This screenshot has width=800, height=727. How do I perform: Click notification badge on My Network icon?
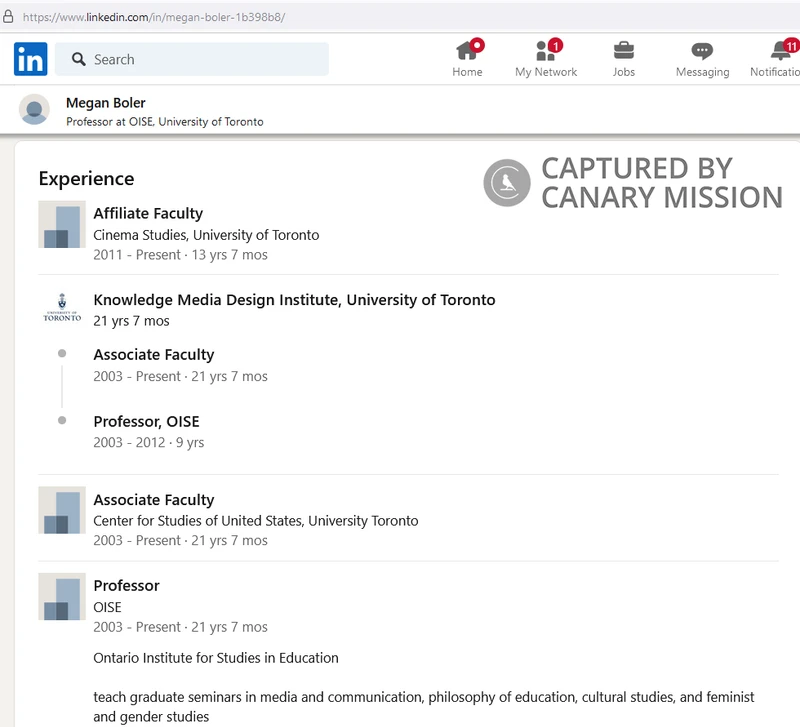pos(556,45)
